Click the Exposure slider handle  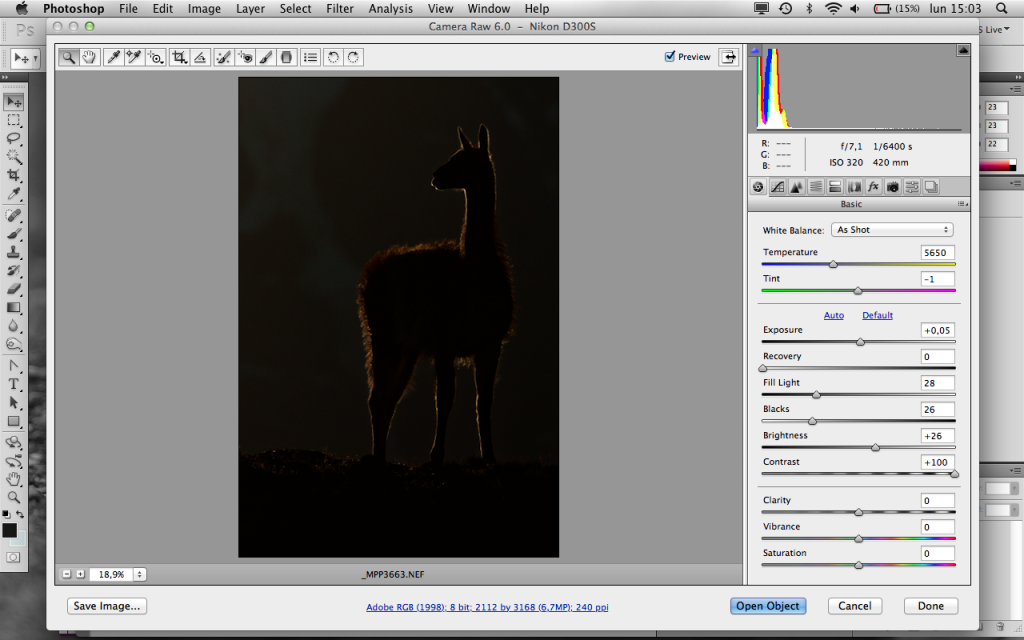(861, 342)
